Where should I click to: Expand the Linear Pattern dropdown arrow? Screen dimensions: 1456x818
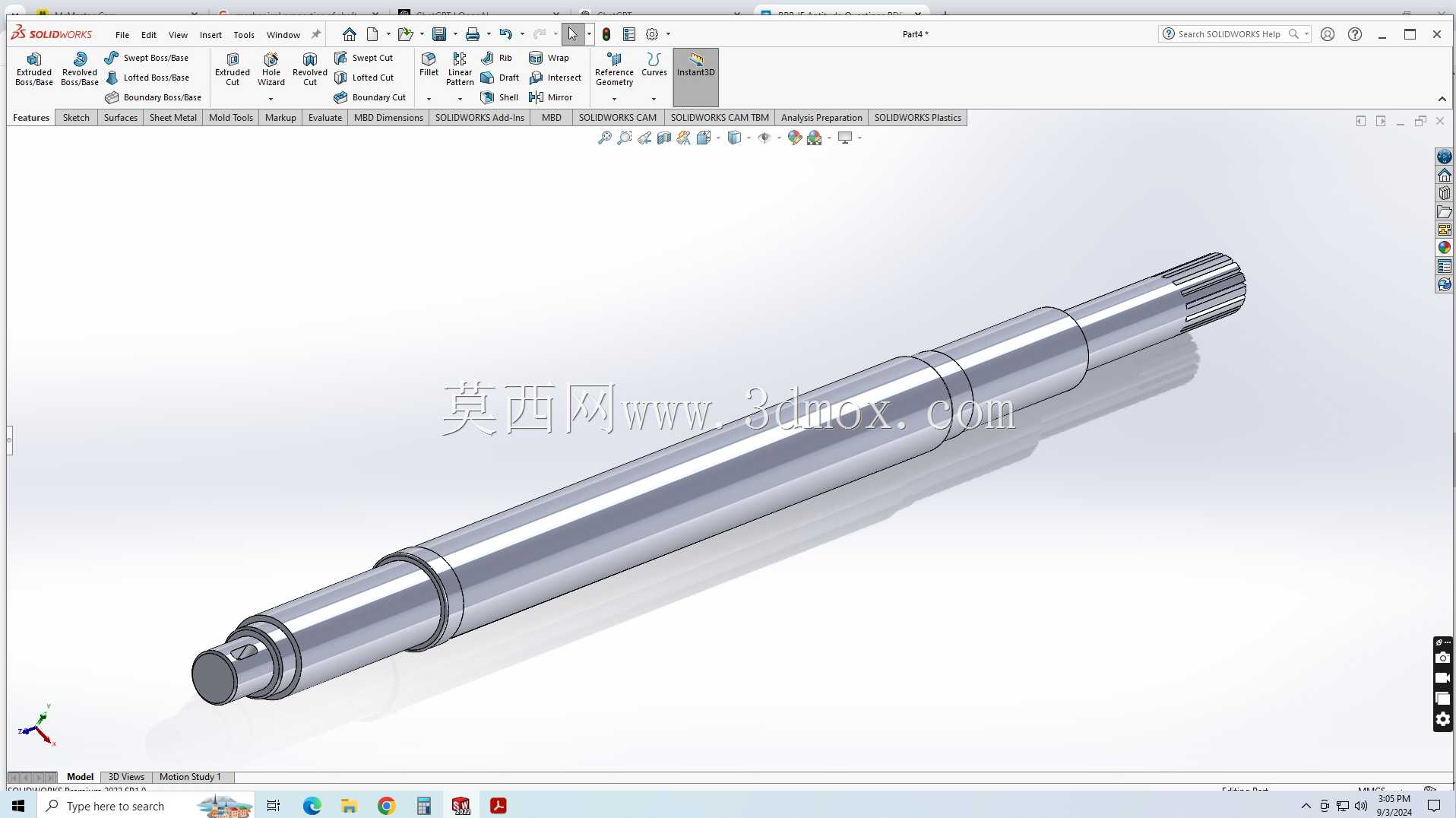(460, 99)
